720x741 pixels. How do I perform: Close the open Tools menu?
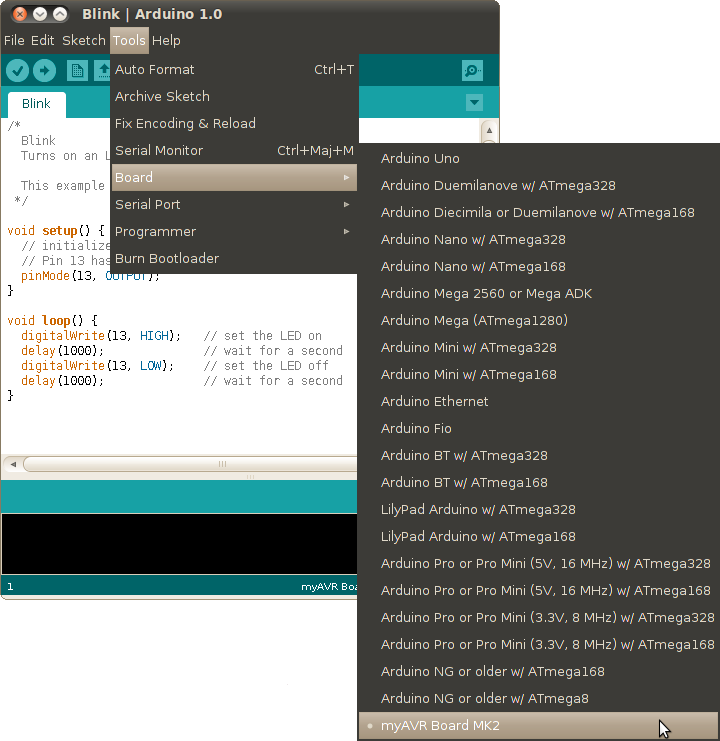tap(129, 41)
